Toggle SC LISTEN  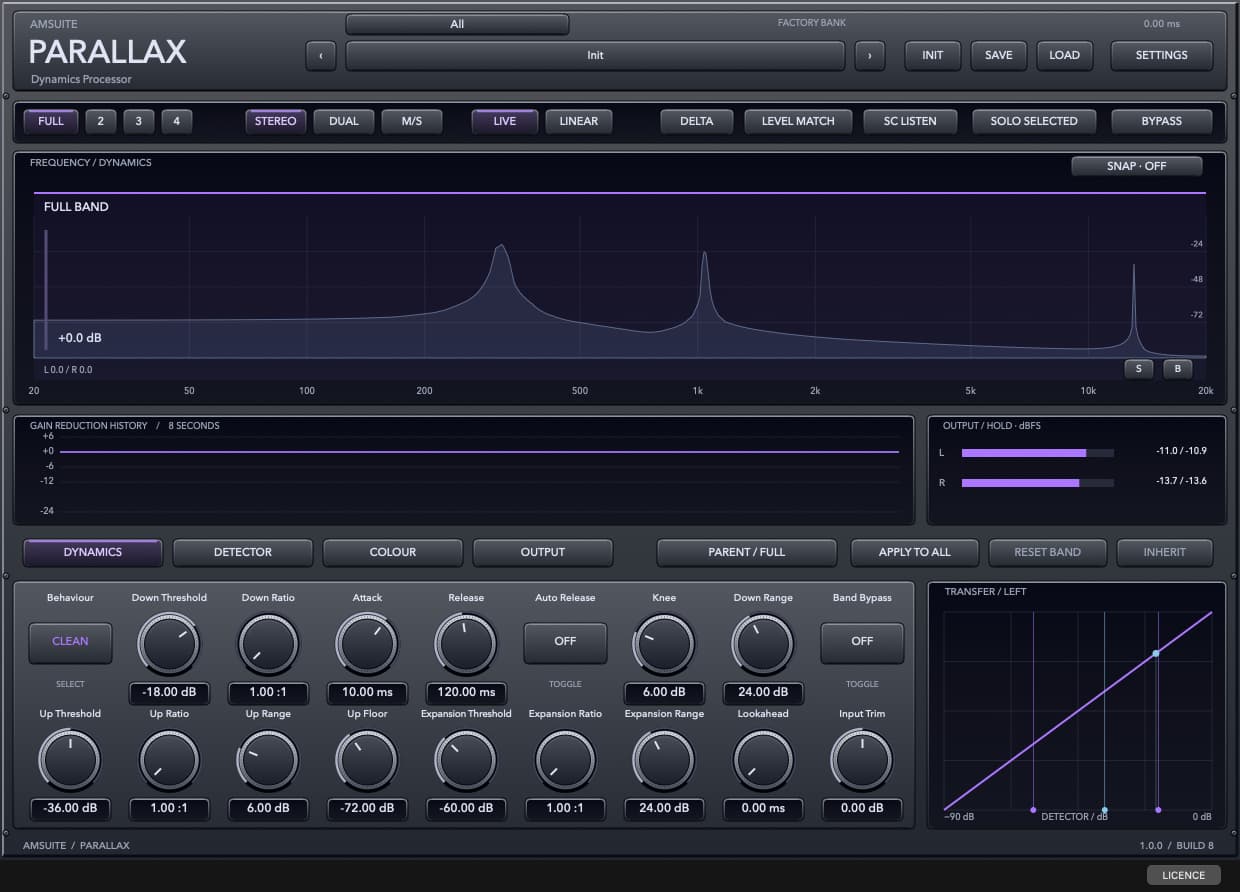910,121
